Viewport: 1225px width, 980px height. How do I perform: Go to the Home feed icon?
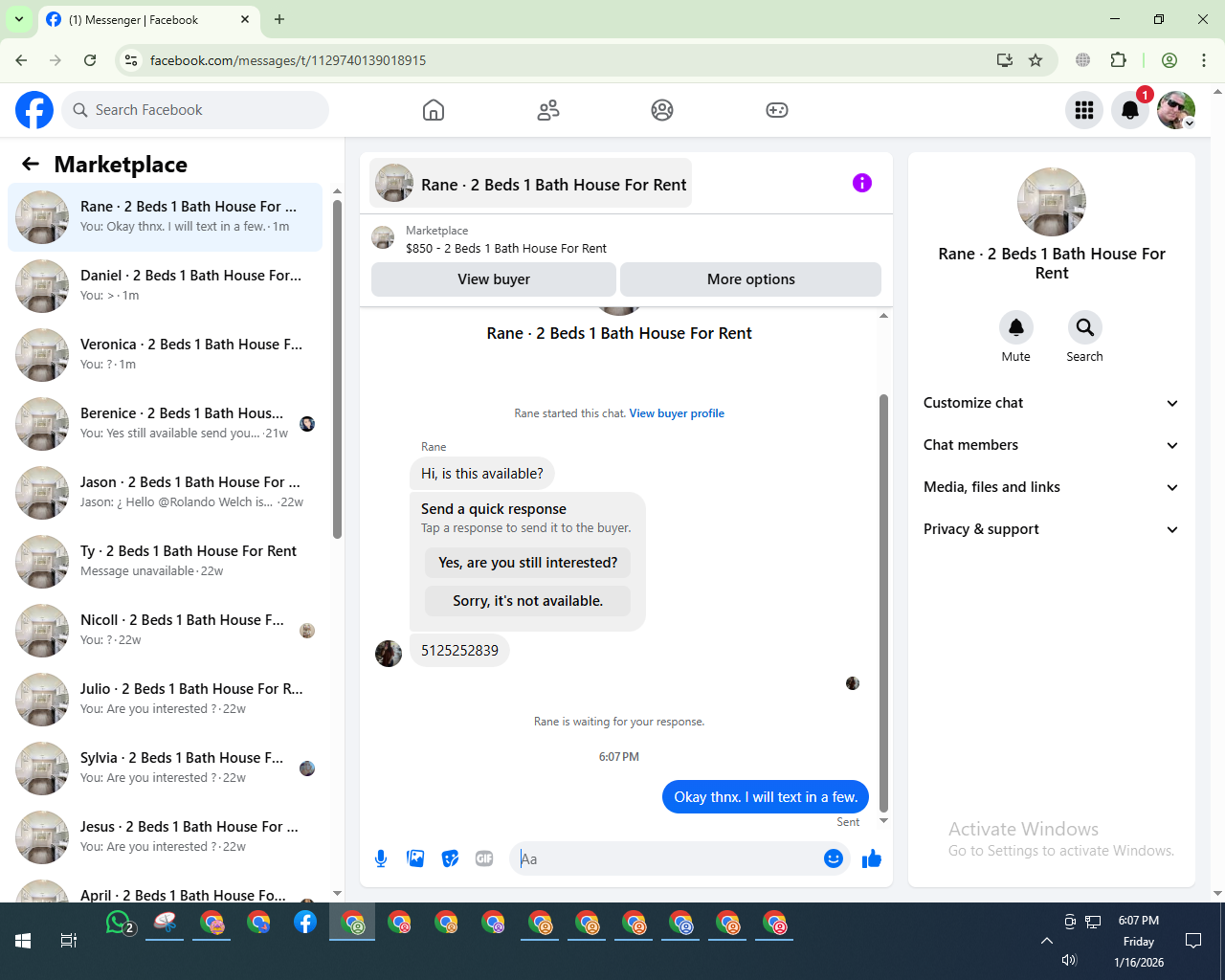434,110
